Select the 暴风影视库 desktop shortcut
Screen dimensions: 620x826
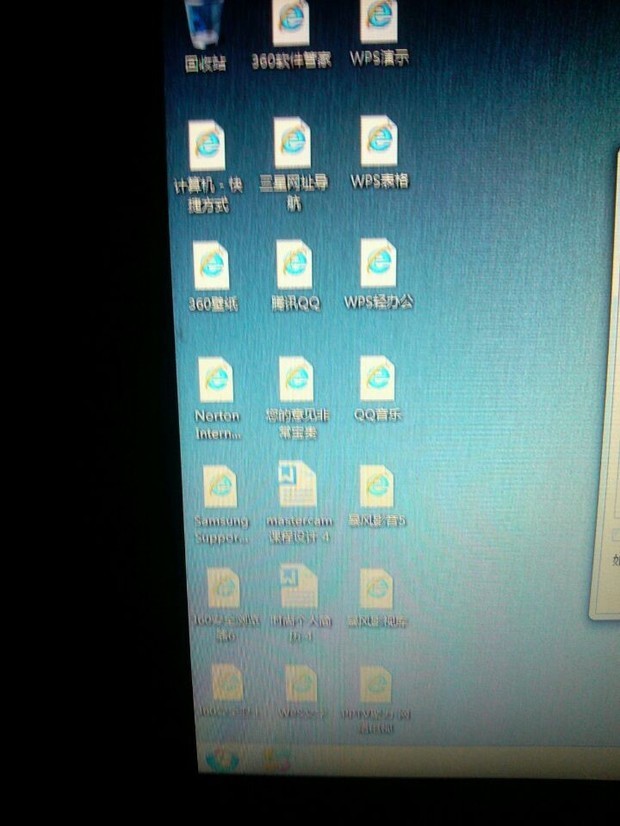pyautogui.click(x=377, y=589)
